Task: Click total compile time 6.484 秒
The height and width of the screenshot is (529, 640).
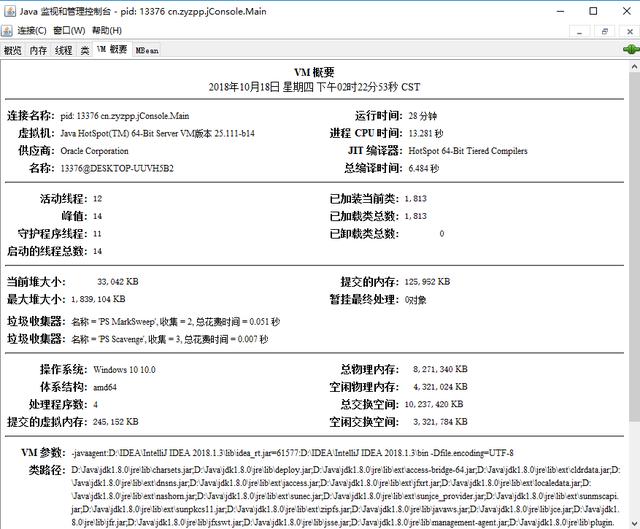Action: 424,169
